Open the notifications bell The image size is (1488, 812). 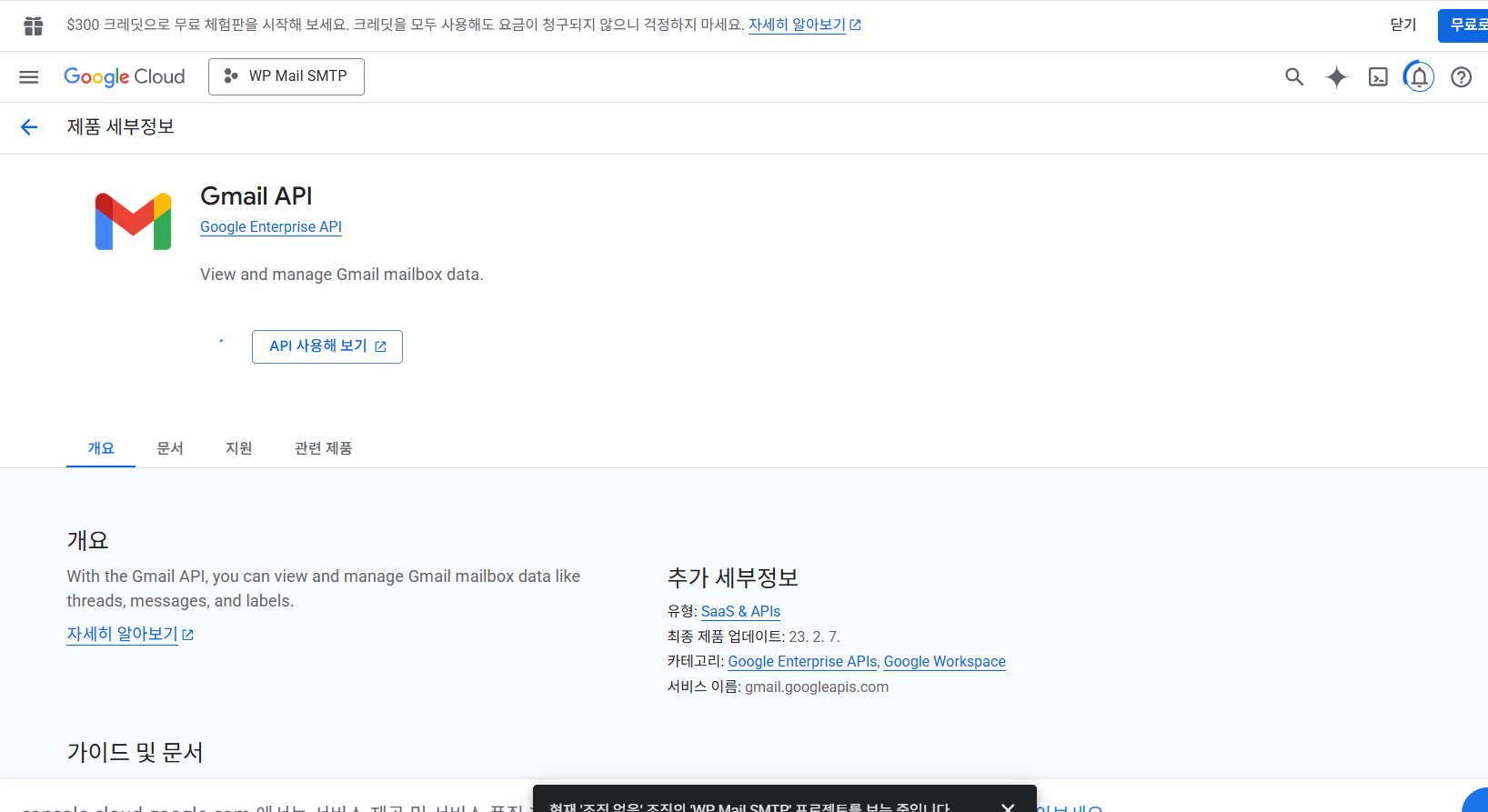1419,77
